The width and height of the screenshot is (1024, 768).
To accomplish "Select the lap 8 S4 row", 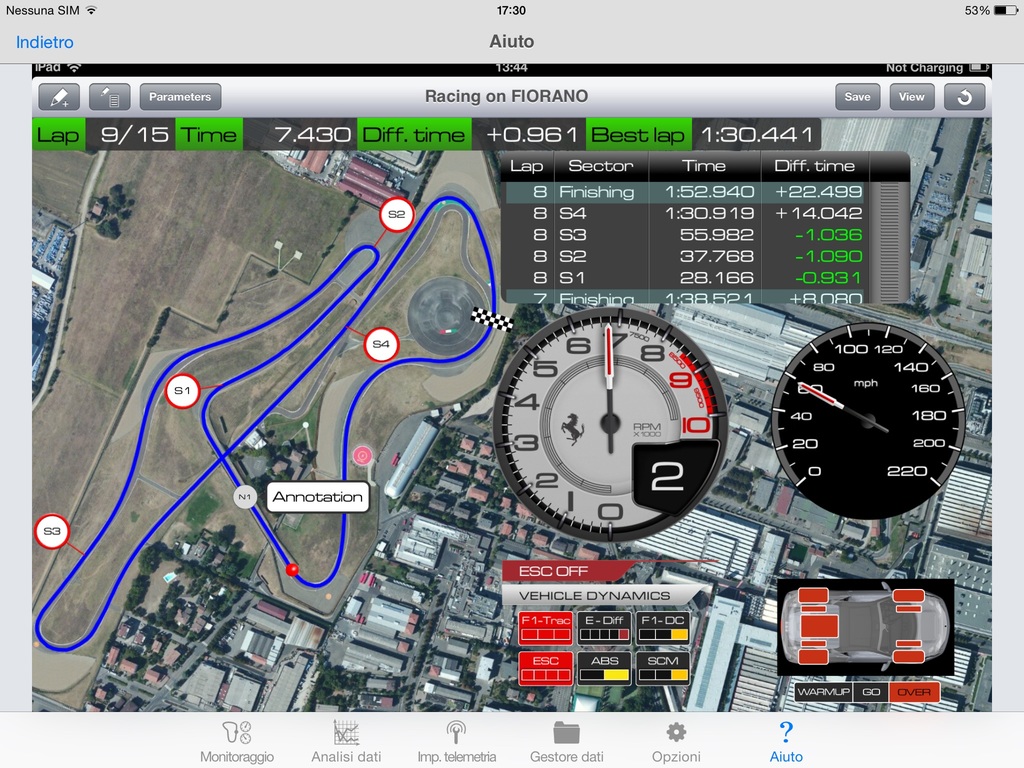I will [x=684, y=214].
